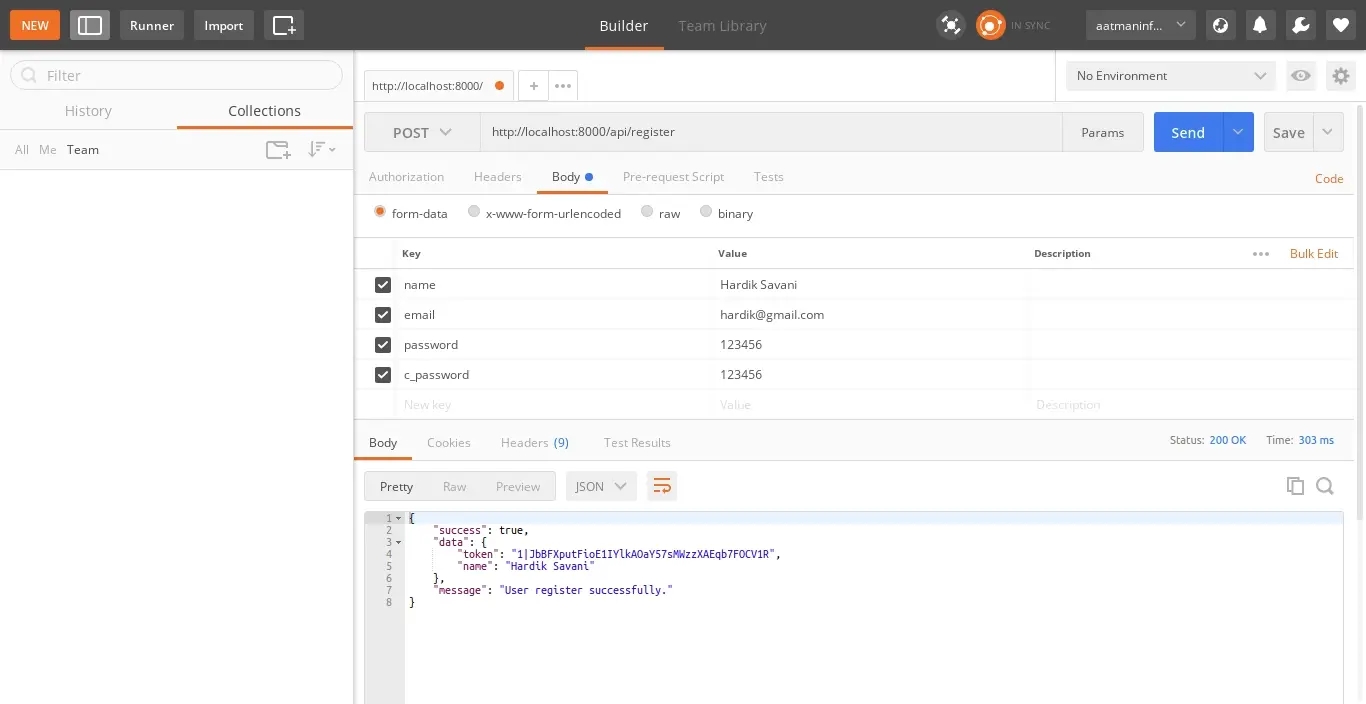The height and width of the screenshot is (704, 1366).
Task: Create new collection folder icon
Action: (x=278, y=150)
